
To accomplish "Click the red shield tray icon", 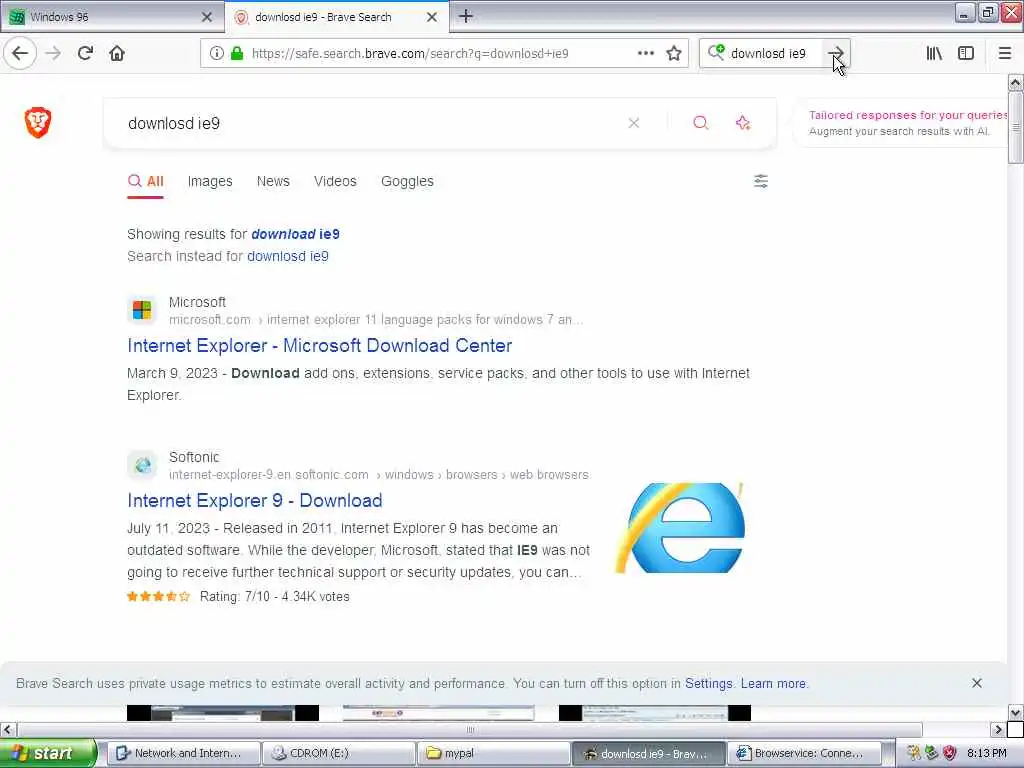I will [950, 753].
